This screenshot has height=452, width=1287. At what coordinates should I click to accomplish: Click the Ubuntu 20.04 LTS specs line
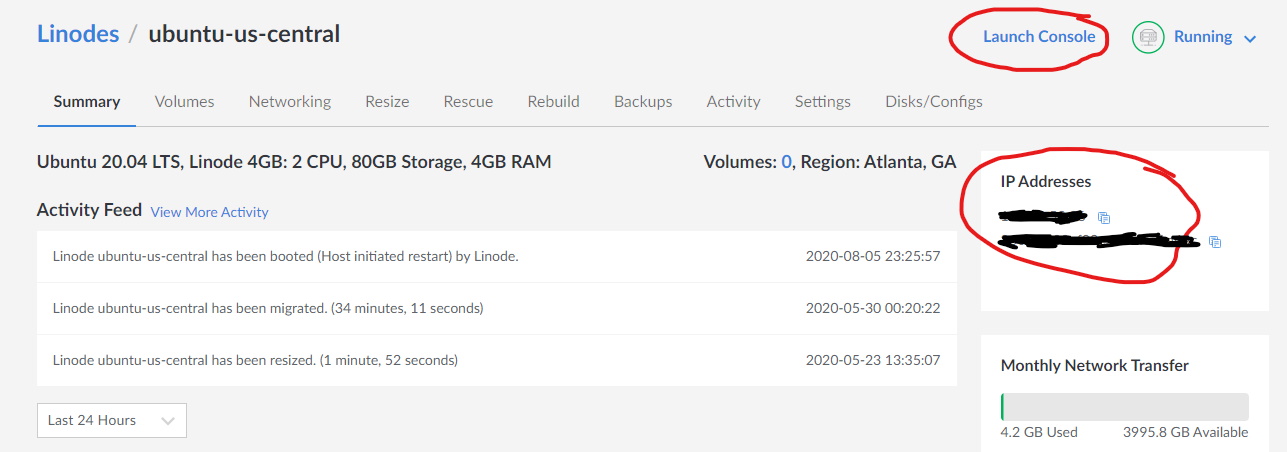[294, 161]
